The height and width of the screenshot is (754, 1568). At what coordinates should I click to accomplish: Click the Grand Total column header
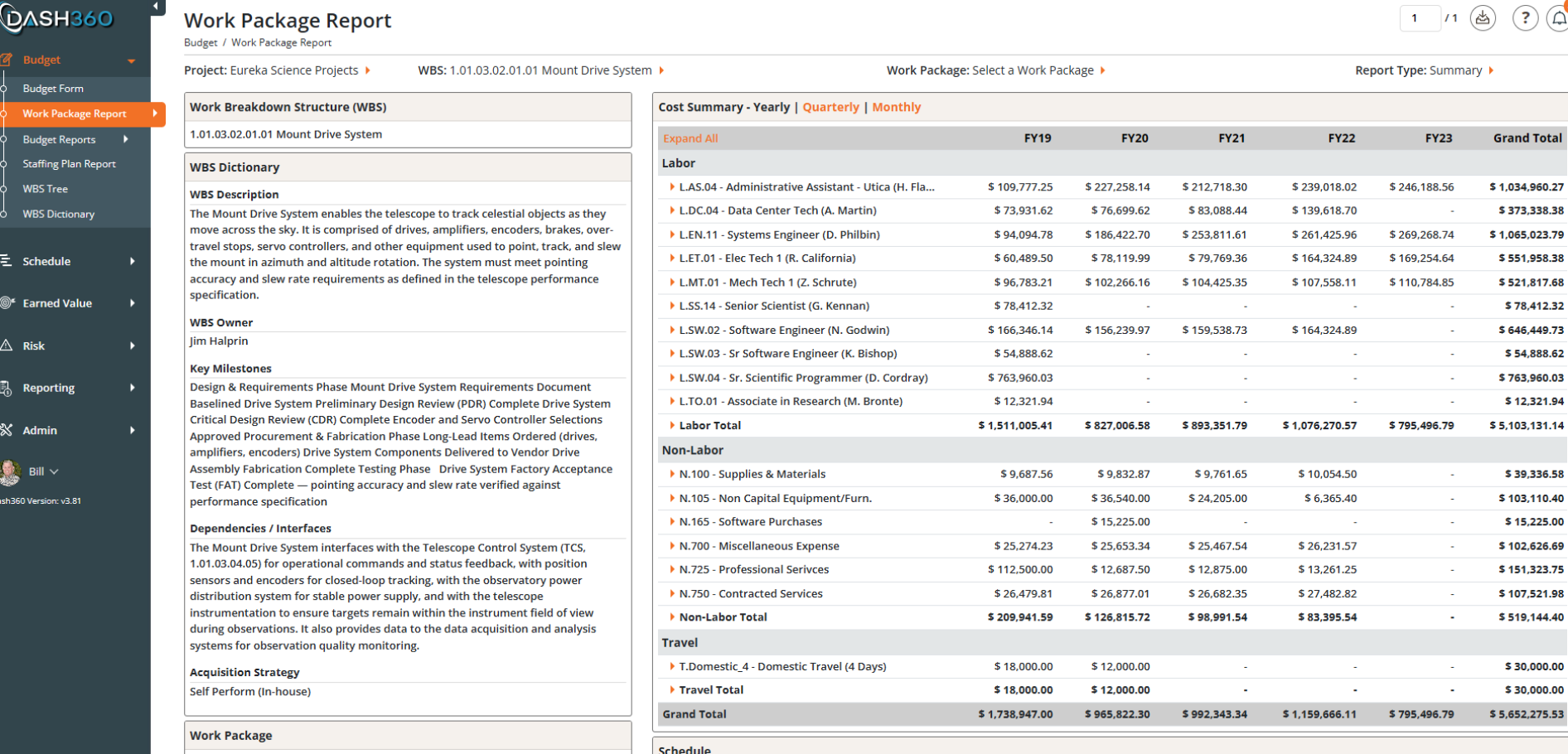pos(1527,138)
